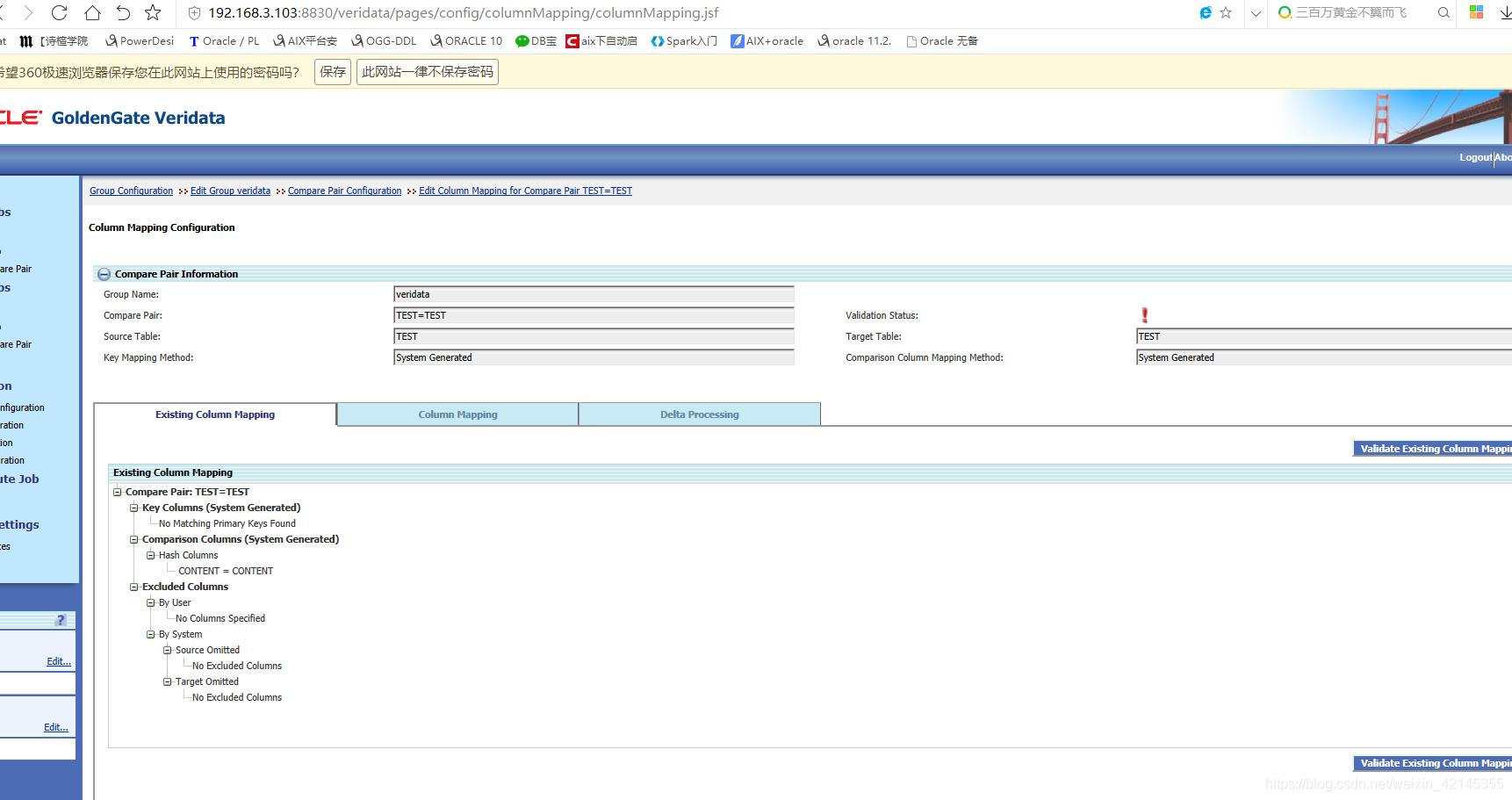This screenshot has width=1512, height=800.
Task: Click the sidebar help question mark icon
Action: (x=61, y=620)
